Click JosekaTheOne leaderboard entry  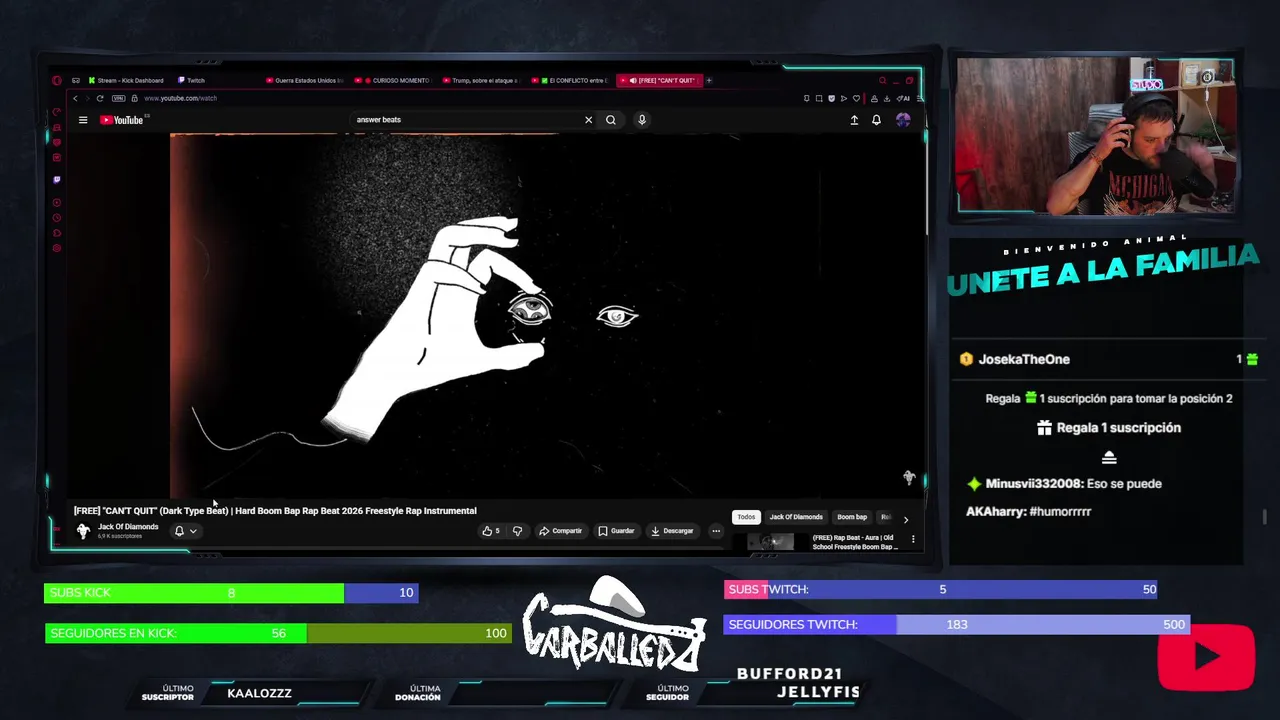point(1108,359)
